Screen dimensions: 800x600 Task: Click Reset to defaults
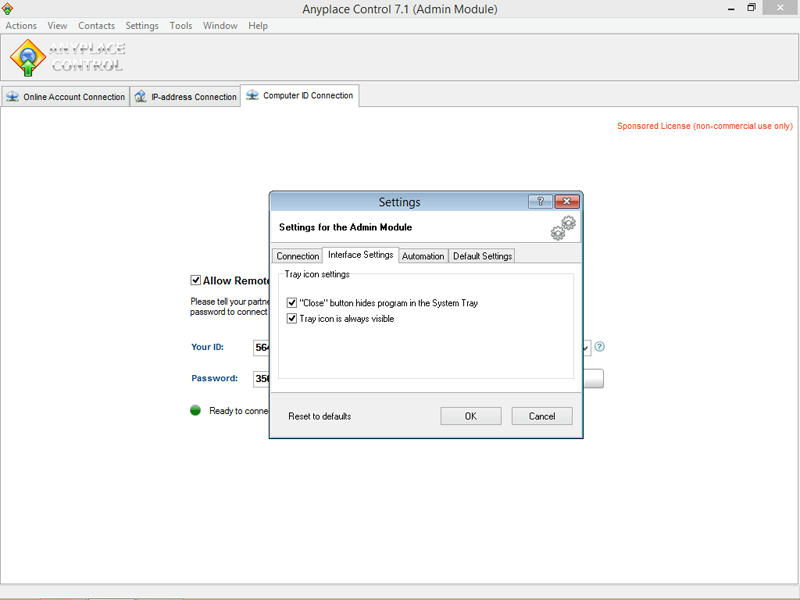click(x=319, y=416)
